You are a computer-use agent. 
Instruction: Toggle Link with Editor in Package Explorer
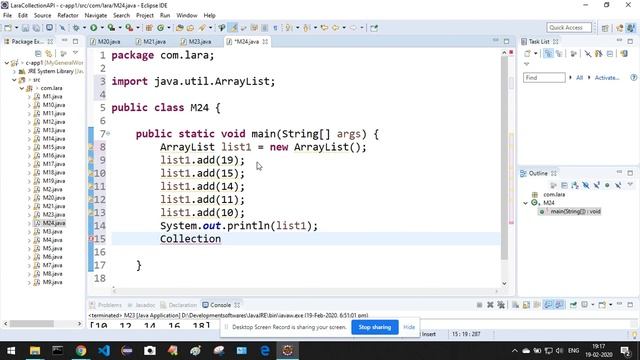click(x=49, y=53)
